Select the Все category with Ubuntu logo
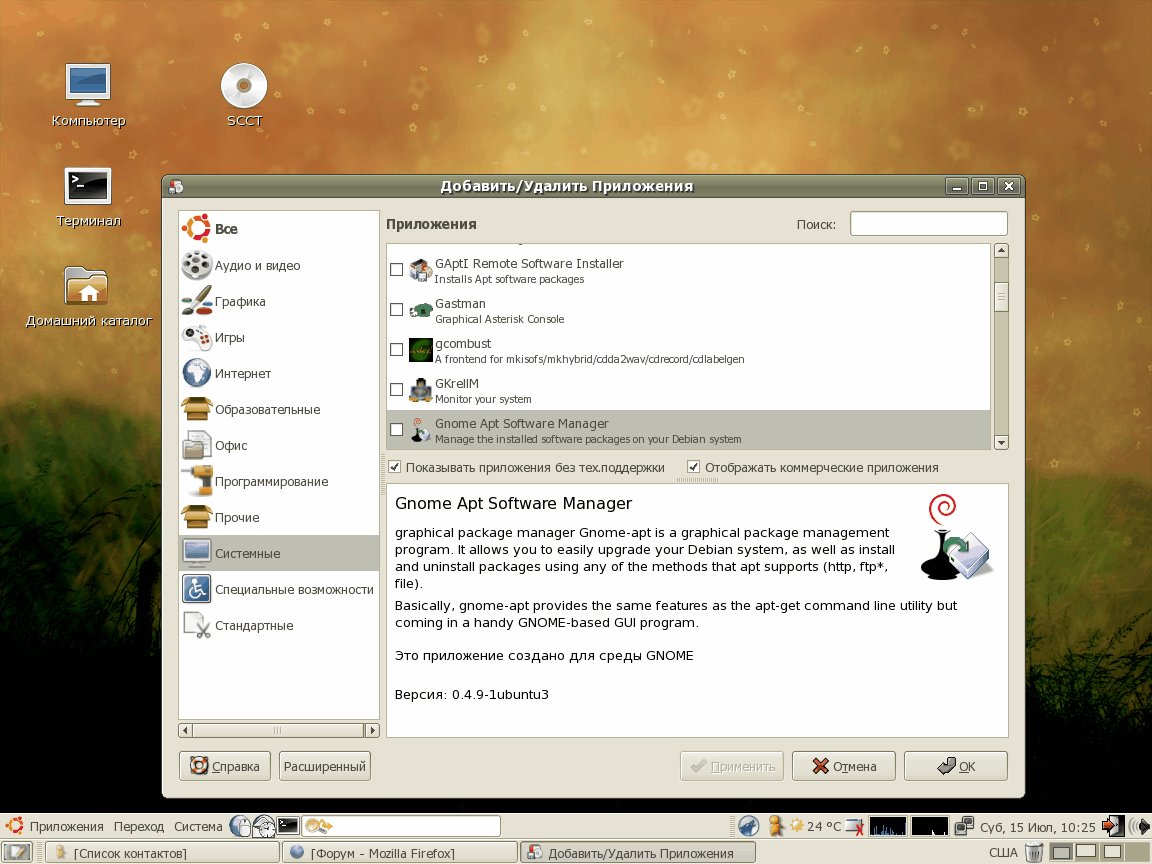Viewport: 1152px width, 864px height. coord(278,229)
